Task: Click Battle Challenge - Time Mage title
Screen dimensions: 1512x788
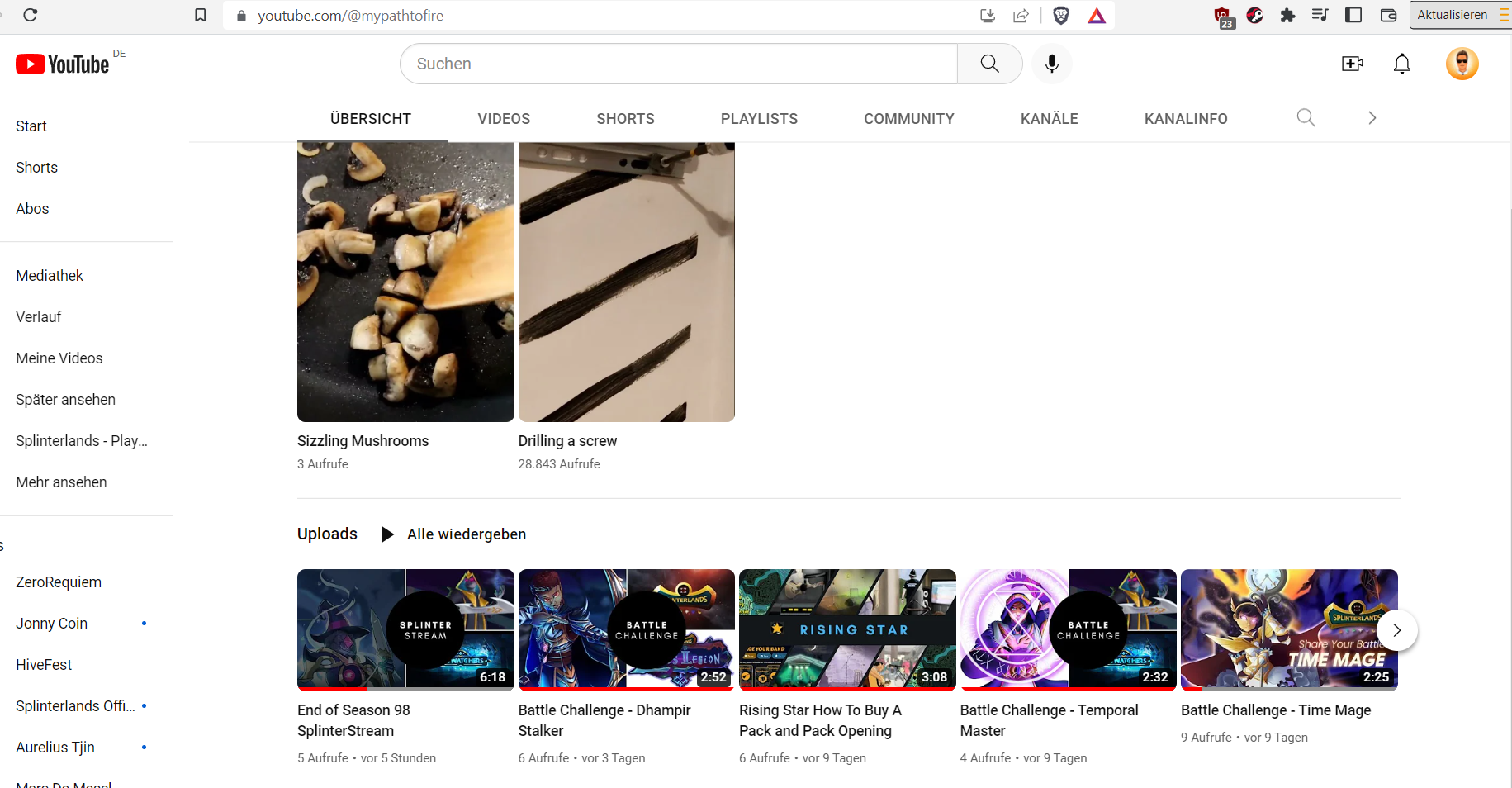Action: pos(1276,710)
